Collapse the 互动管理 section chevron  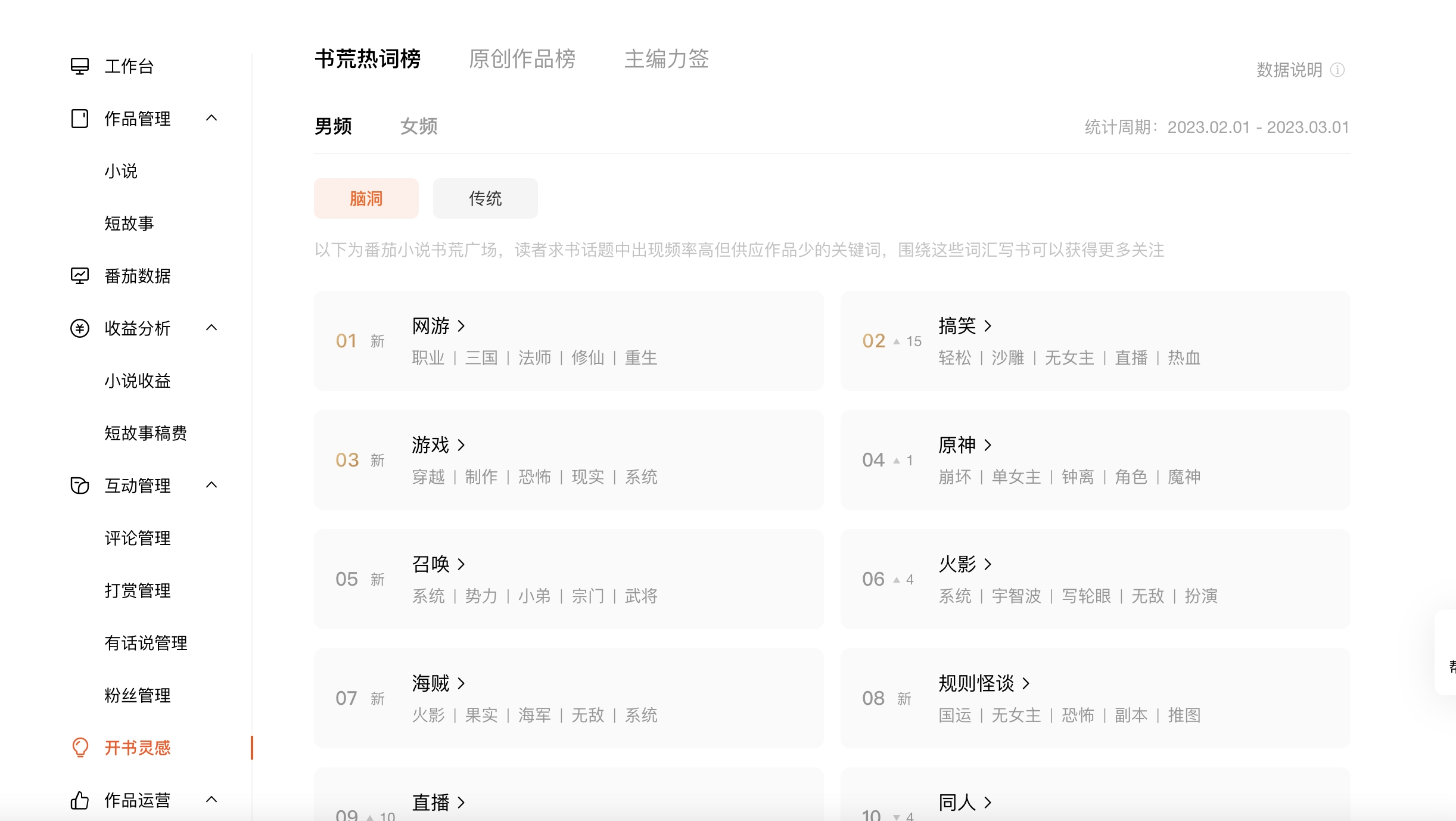pyautogui.click(x=211, y=485)
